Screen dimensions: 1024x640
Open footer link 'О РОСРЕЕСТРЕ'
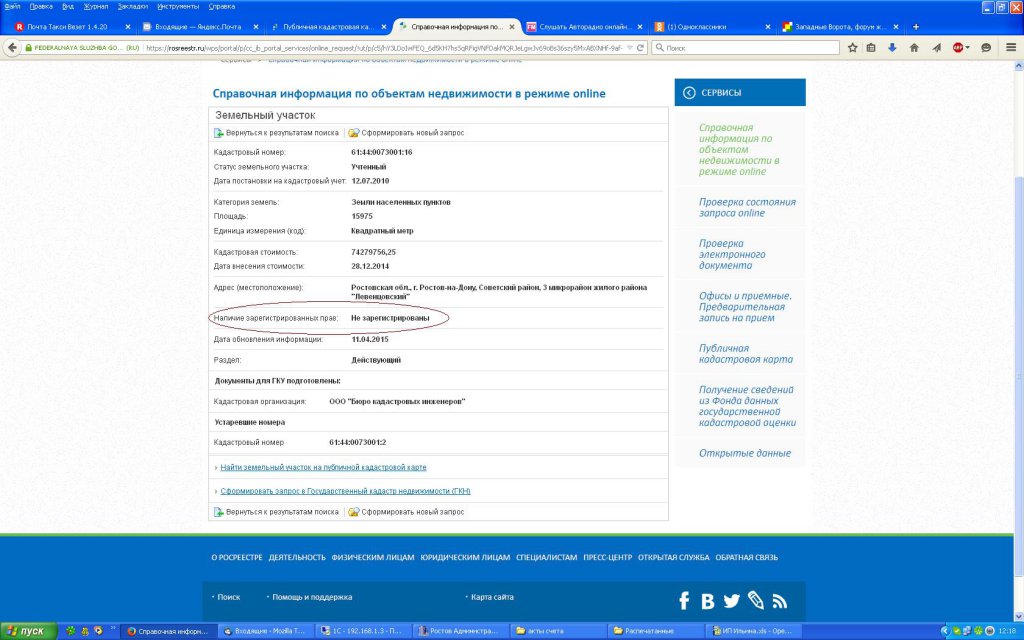point(236,558)
